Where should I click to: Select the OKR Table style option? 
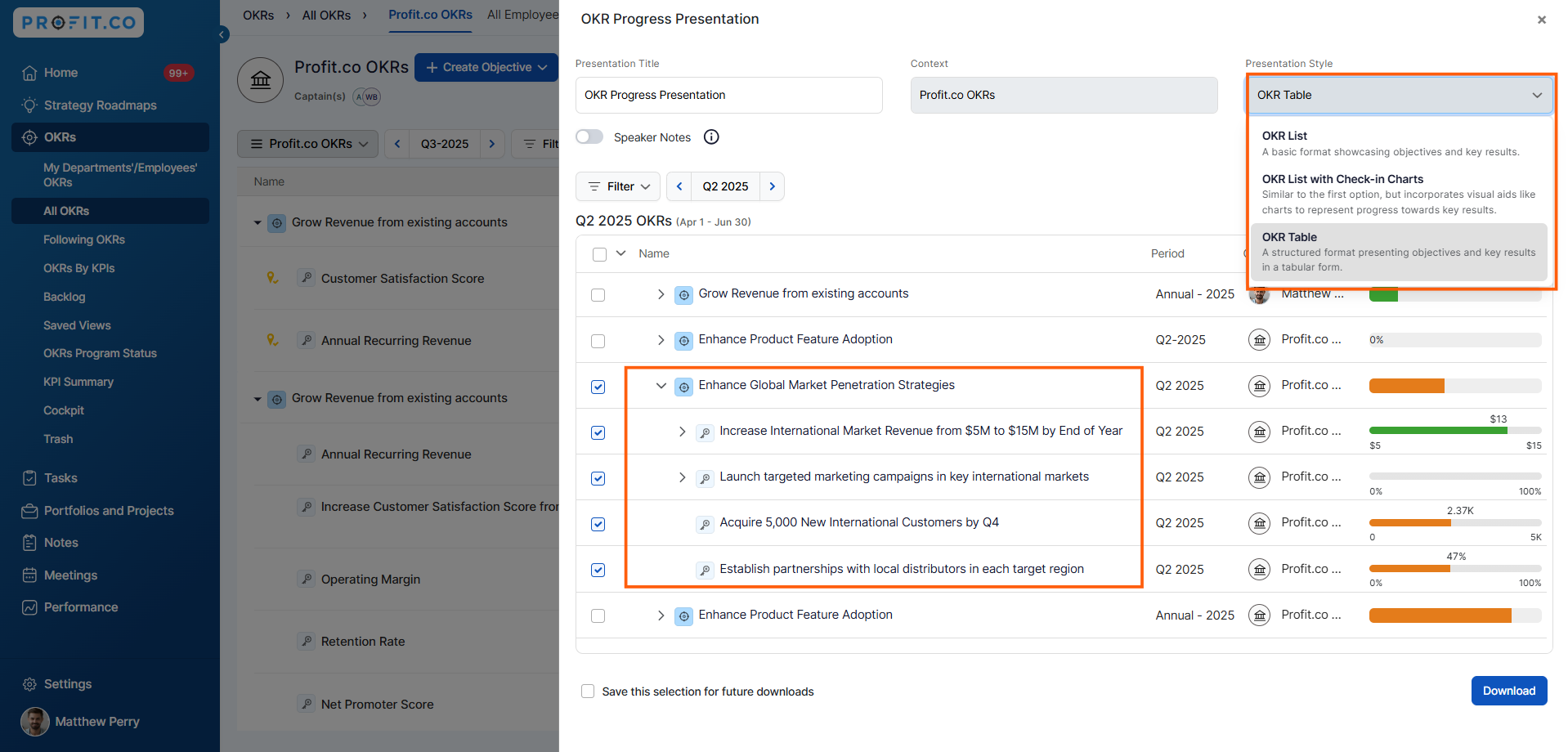(1399, 252)
